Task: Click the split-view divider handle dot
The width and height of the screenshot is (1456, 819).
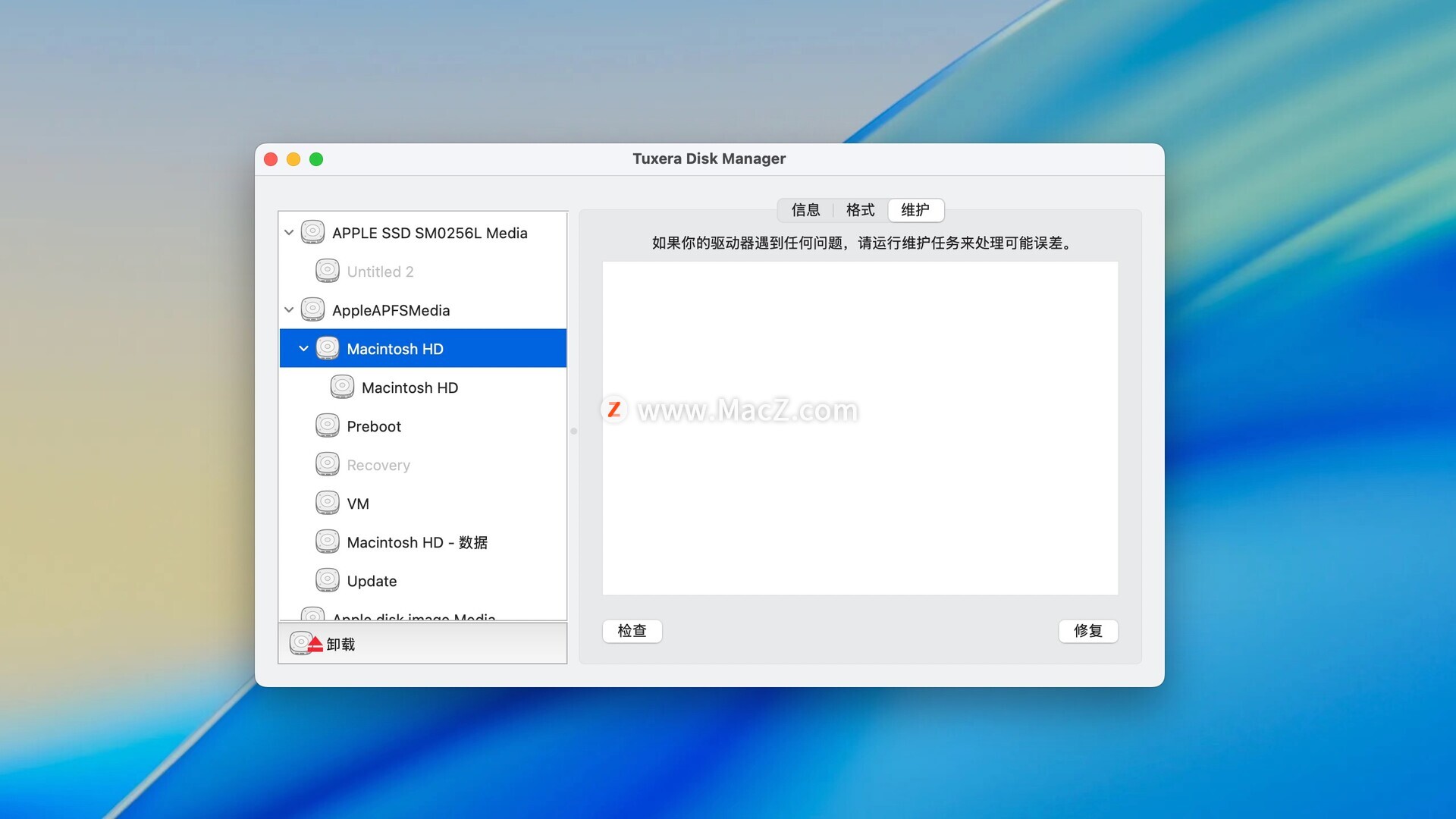Action: pos(573,431)
